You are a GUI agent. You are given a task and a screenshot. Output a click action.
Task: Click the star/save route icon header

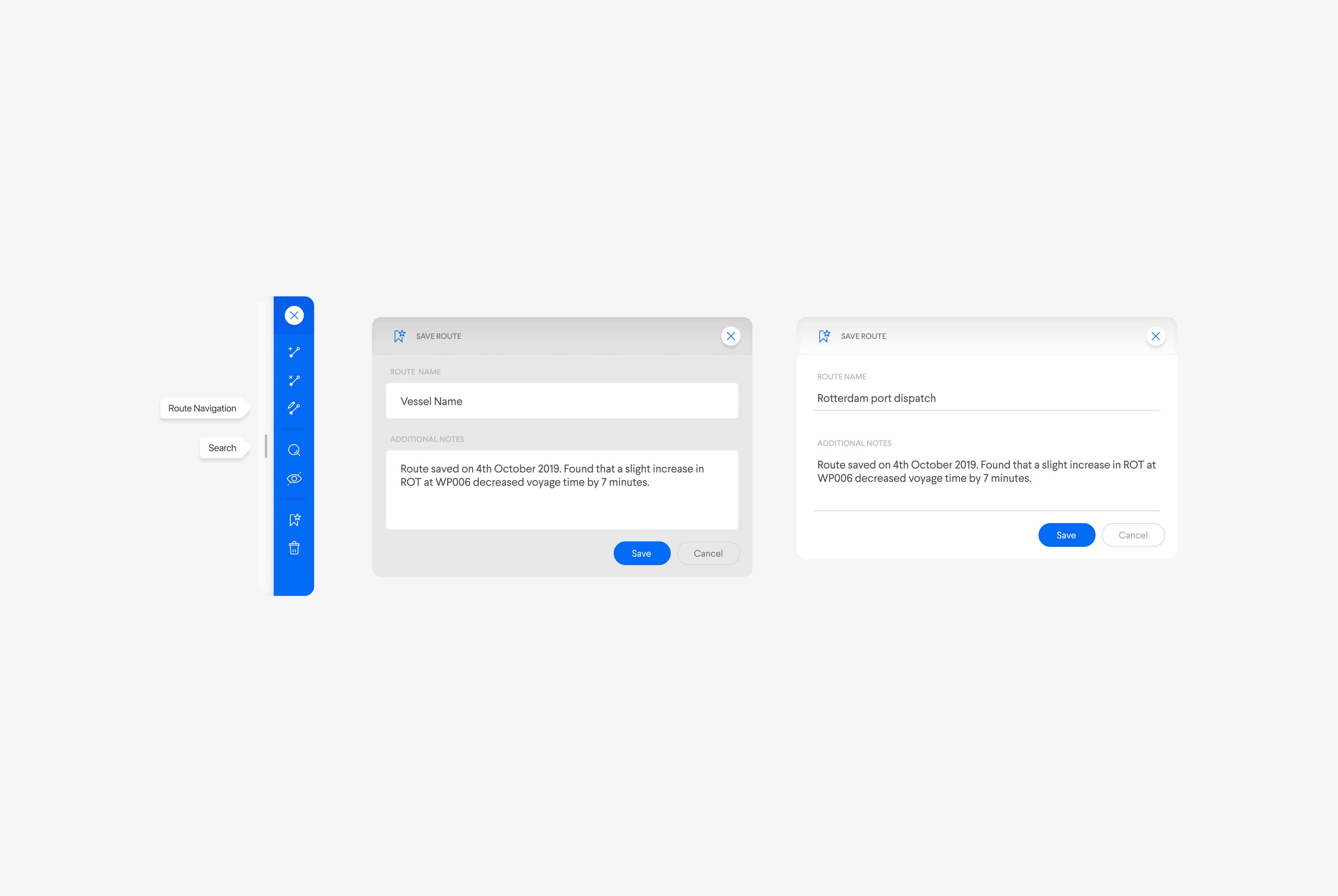[x=399, y=335]
